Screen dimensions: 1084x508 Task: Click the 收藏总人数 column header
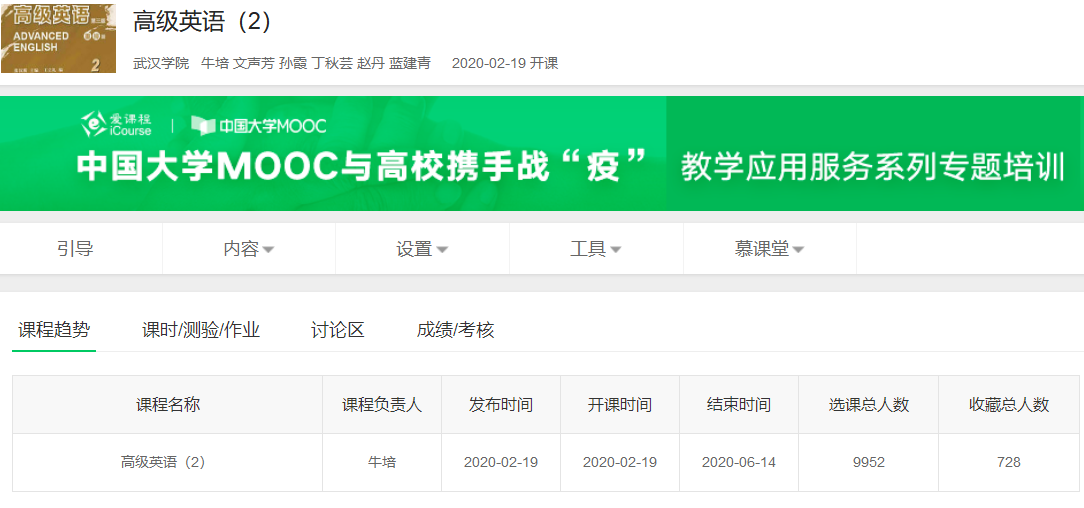coord(1009,405)
